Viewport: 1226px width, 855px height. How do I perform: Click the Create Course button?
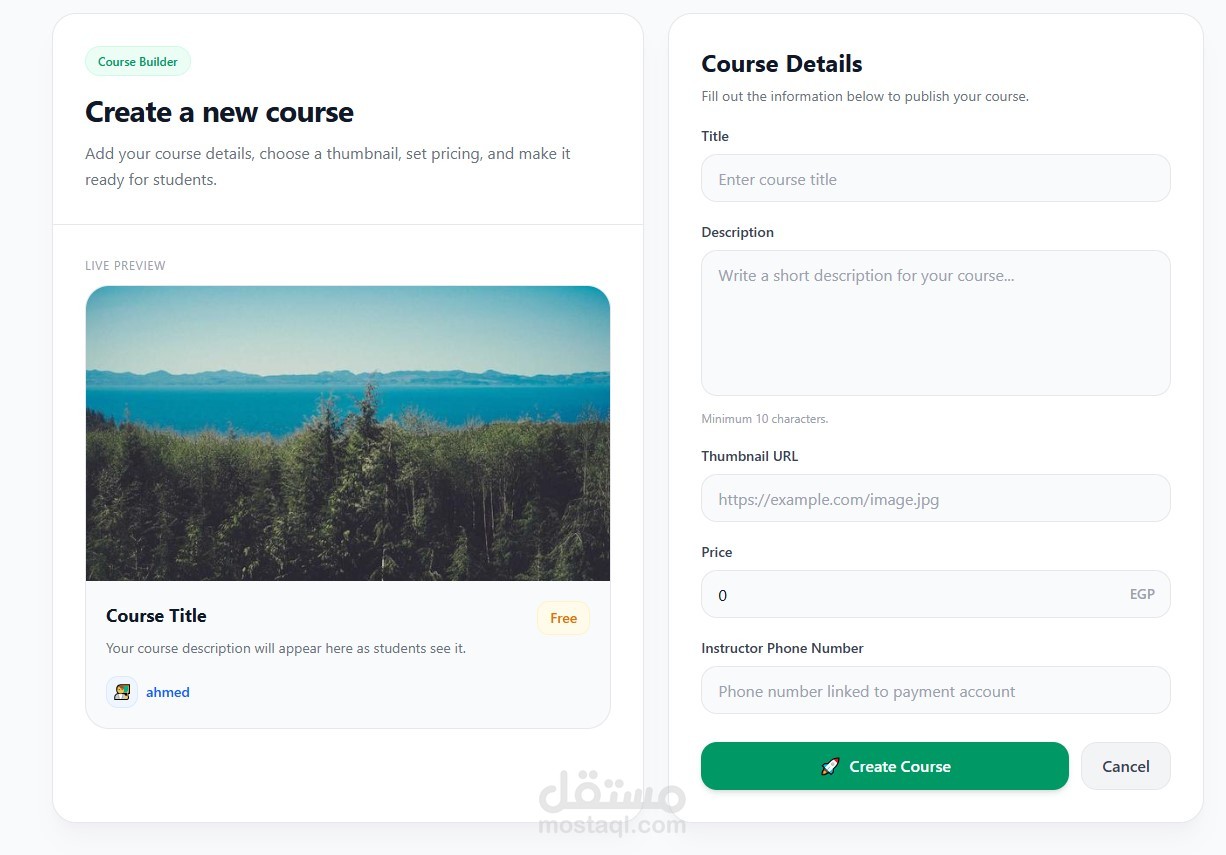[885, 766]
